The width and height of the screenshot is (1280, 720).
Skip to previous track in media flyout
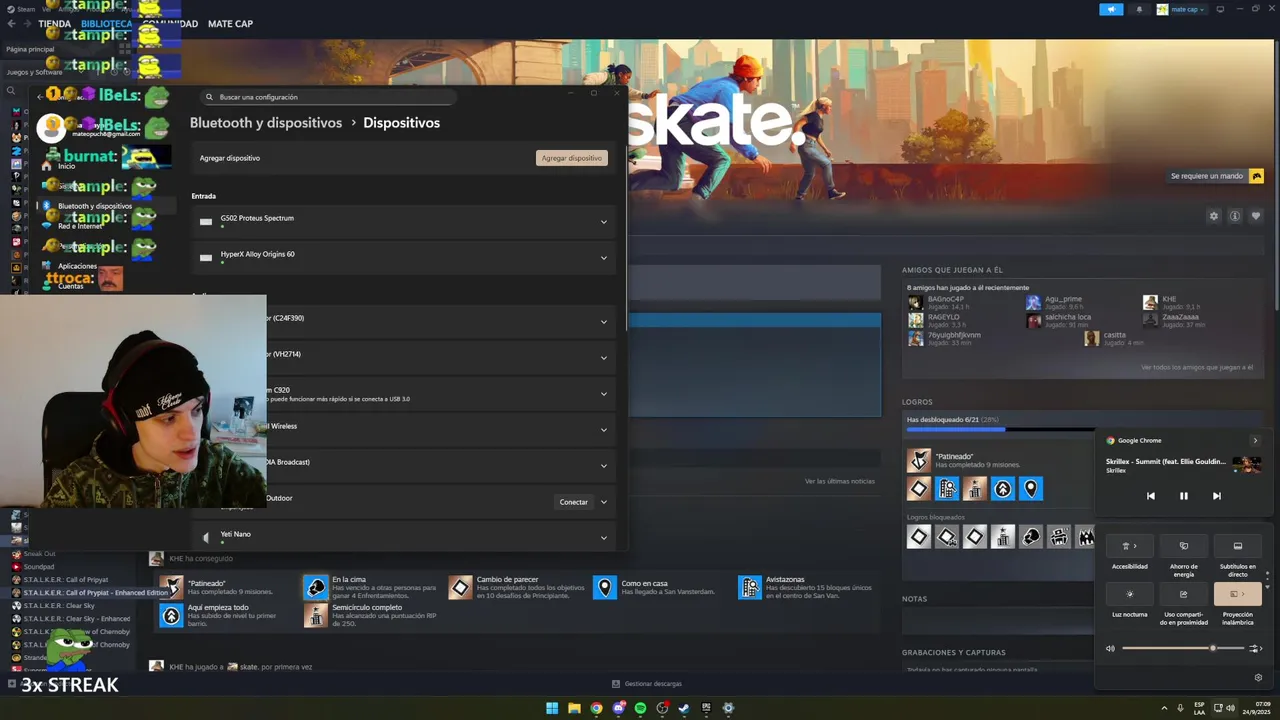1151,496
